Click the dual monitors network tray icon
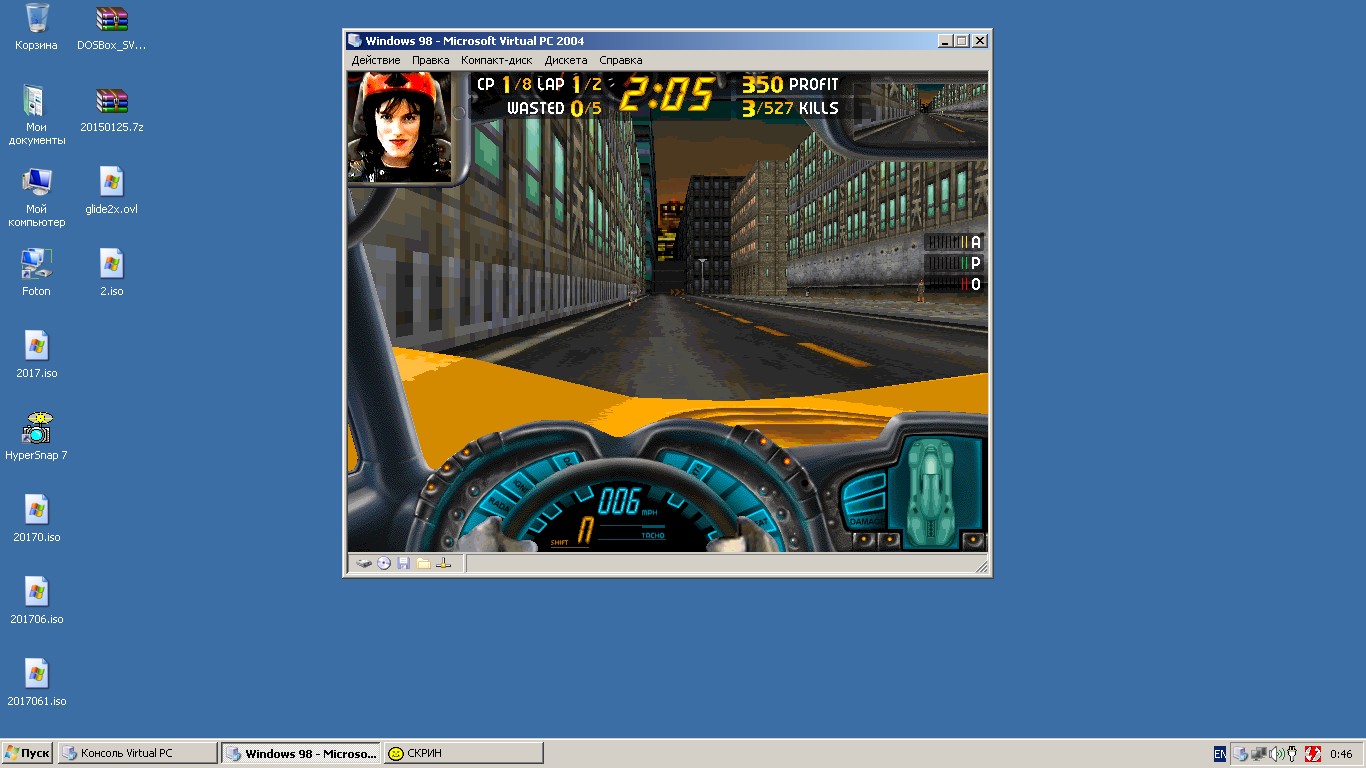1366x768 pixels. click(1259, 754)
